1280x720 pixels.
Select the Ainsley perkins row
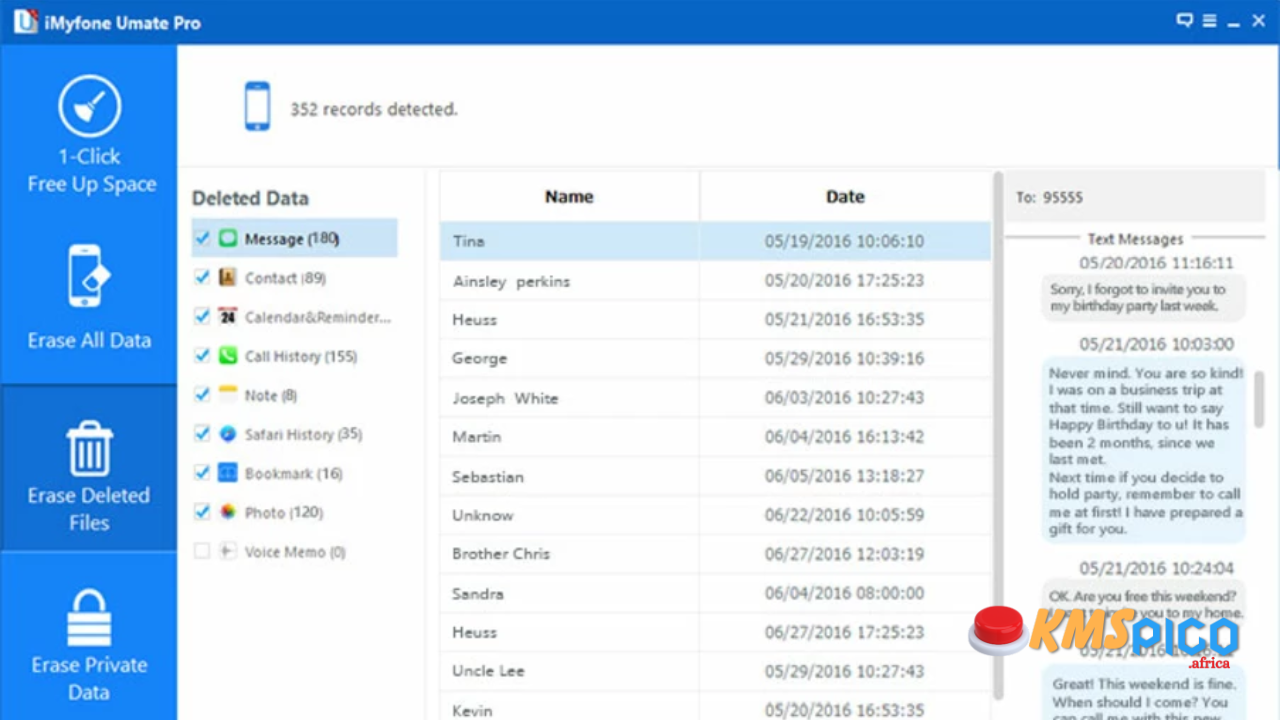[715, 281]
